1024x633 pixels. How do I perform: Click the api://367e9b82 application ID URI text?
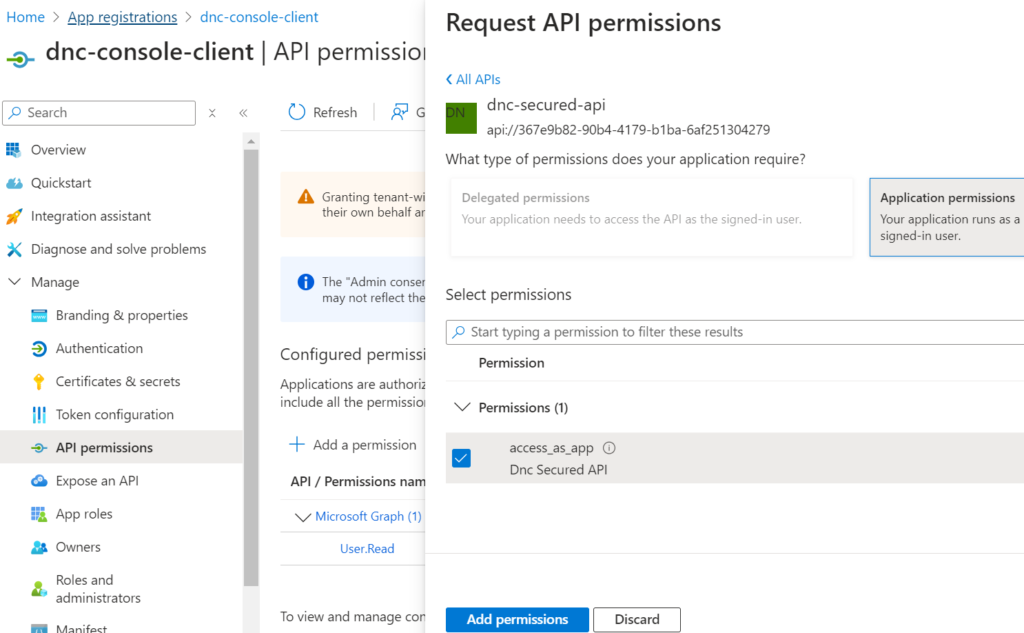tap(628, 130)
